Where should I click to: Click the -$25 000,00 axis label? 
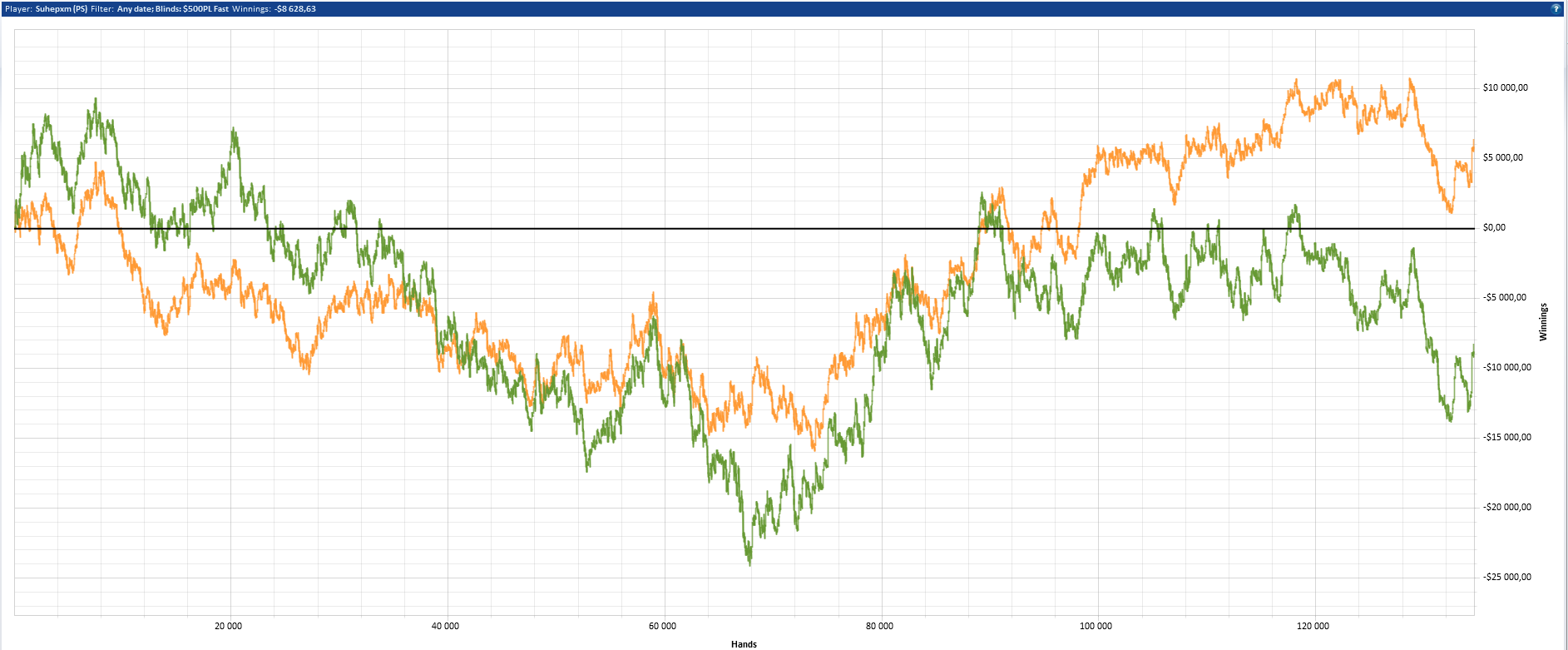(x=1507, y=577)
